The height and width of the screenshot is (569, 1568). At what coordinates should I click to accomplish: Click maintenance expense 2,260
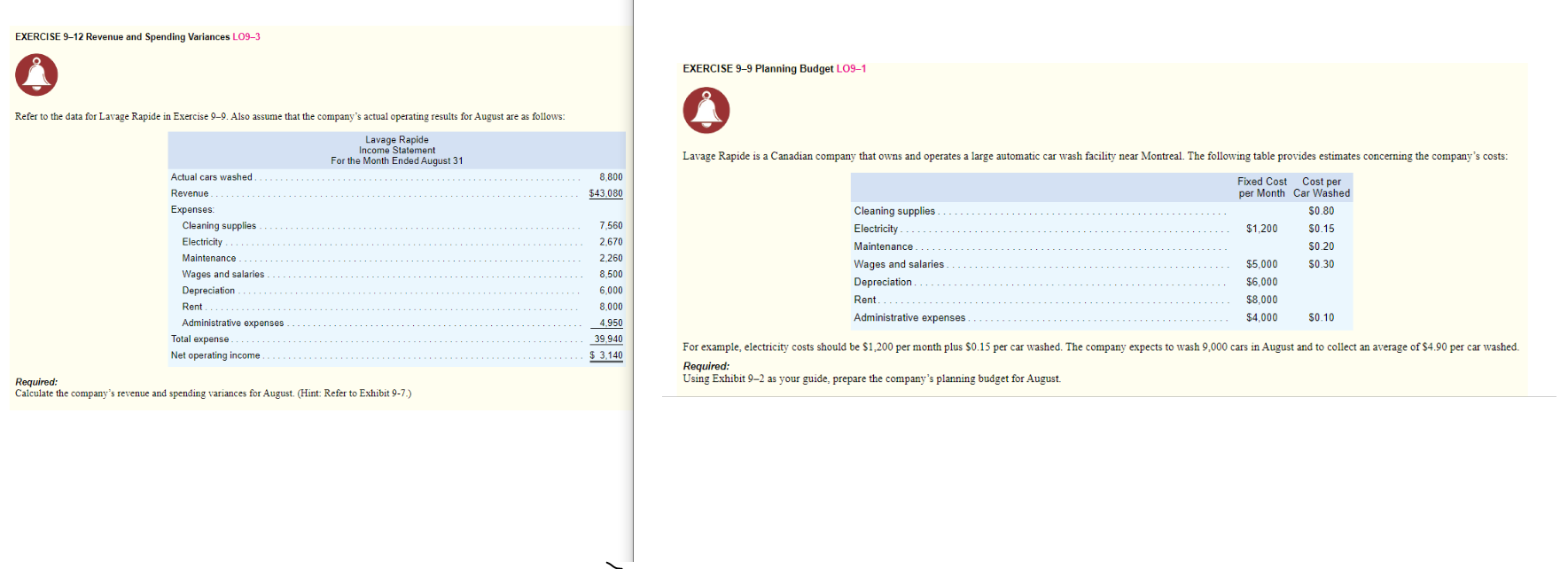611,259
